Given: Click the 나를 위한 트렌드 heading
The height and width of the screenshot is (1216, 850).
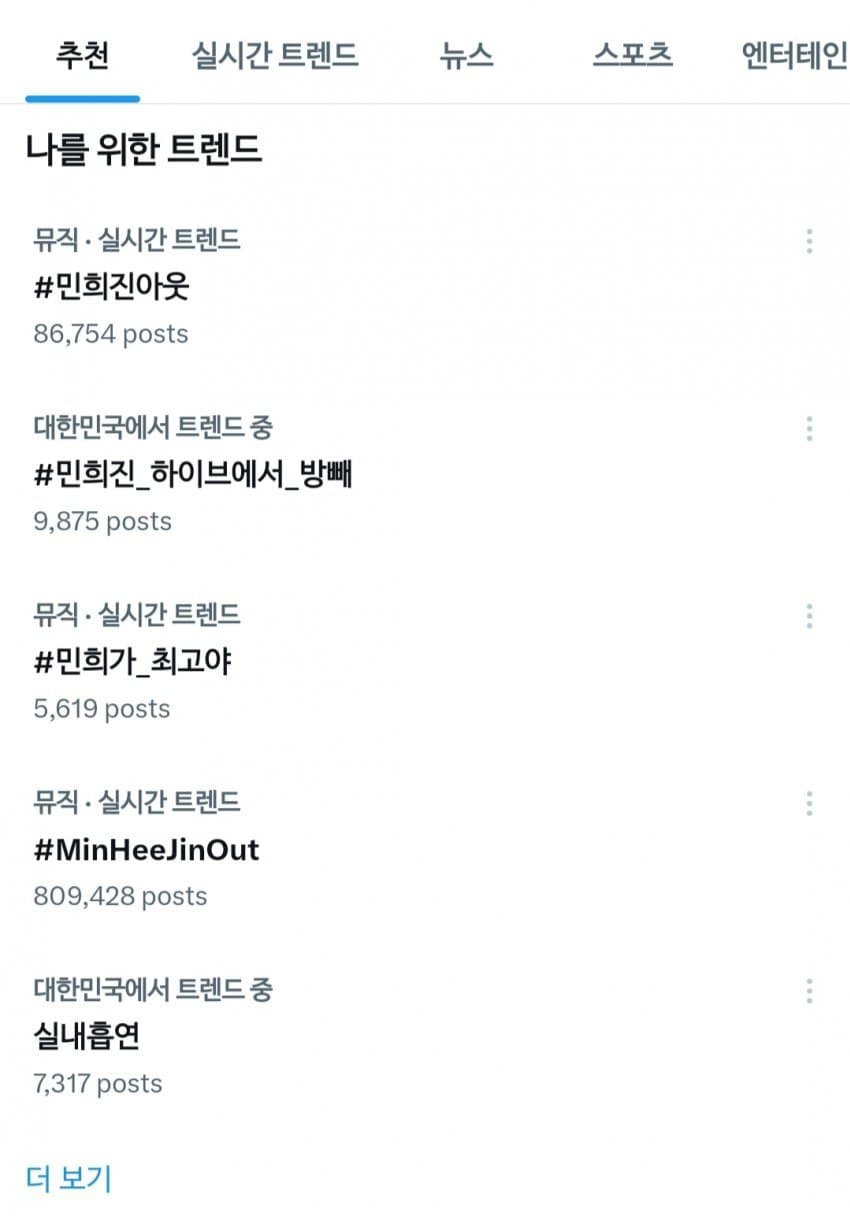Looking at the screenshot, I should tap(144, 150).
